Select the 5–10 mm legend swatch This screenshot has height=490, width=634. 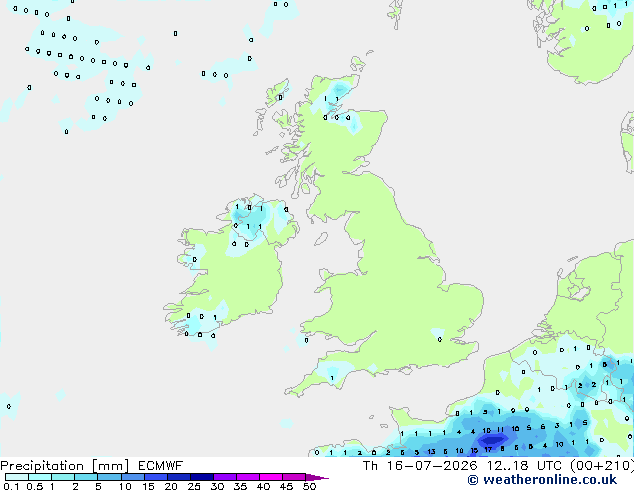(x=109, y=477)
